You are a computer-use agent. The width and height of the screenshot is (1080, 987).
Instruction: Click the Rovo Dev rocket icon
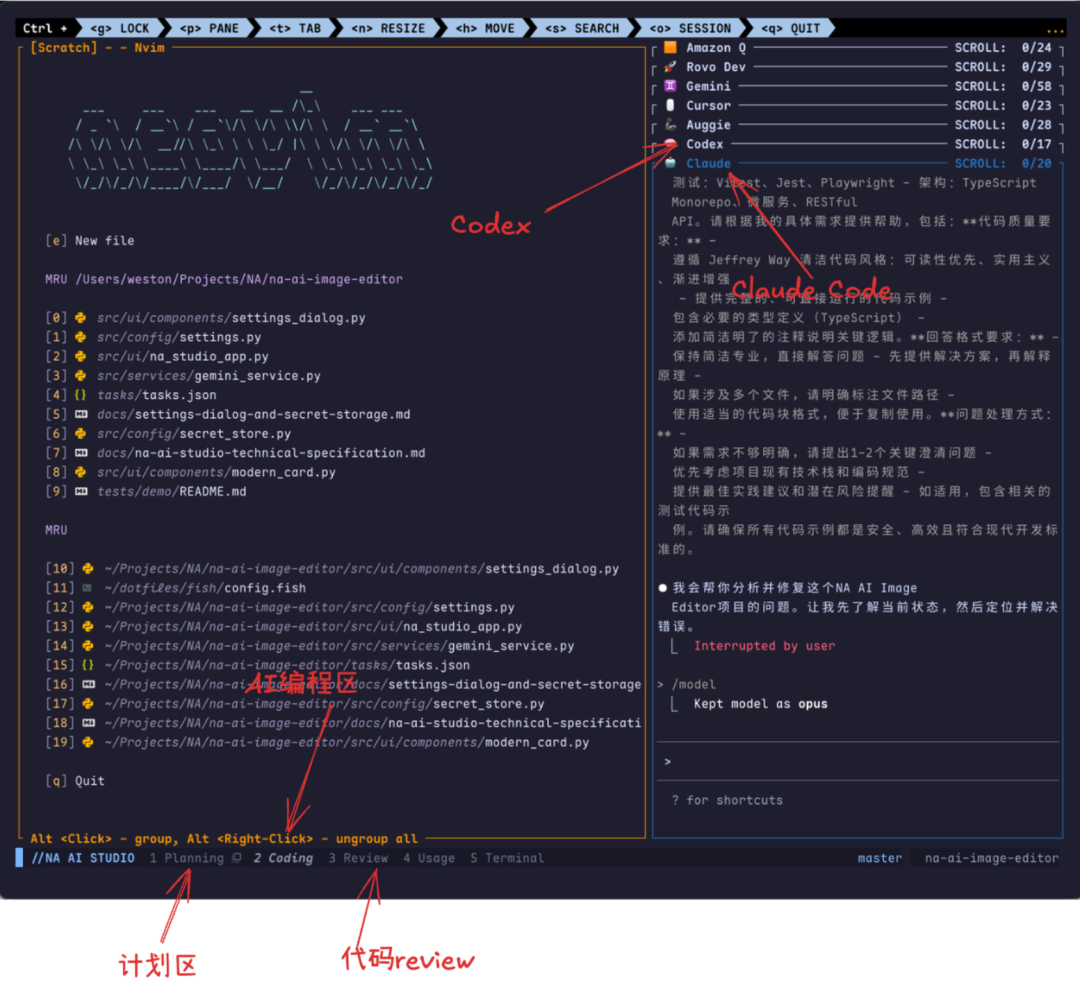670,67
